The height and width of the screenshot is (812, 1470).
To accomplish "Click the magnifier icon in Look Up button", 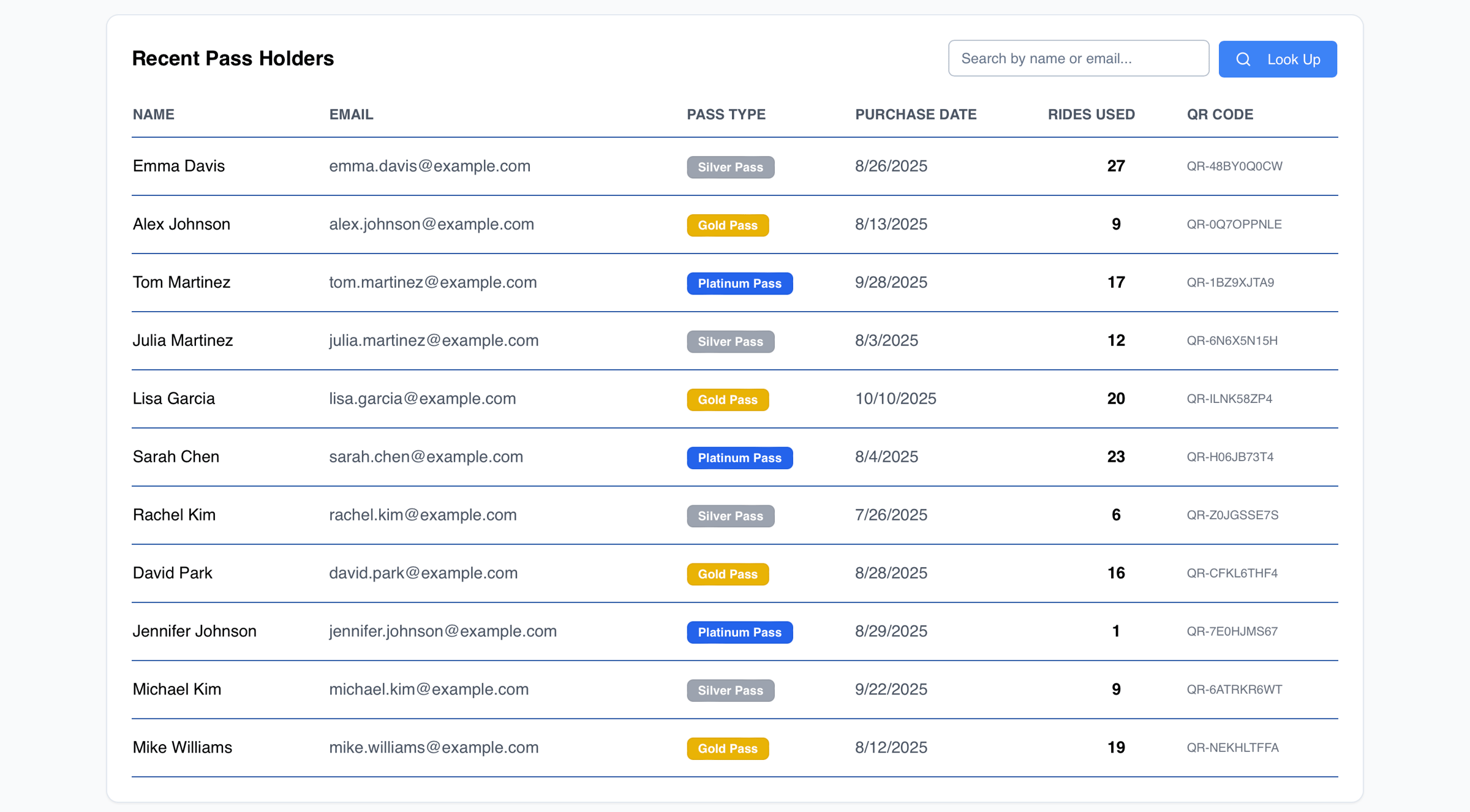I will [x=1243, y=59].
